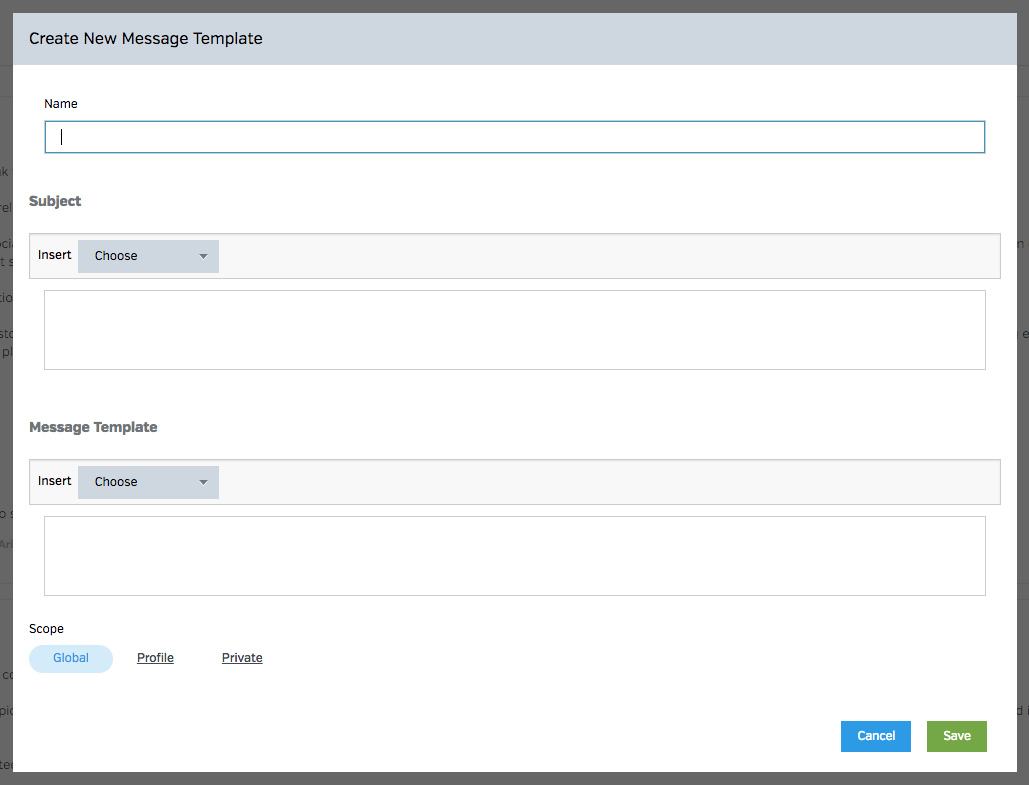The image size is (1029, 785).
Task: Click the Name input field
Action: click(x=514, y=137)
